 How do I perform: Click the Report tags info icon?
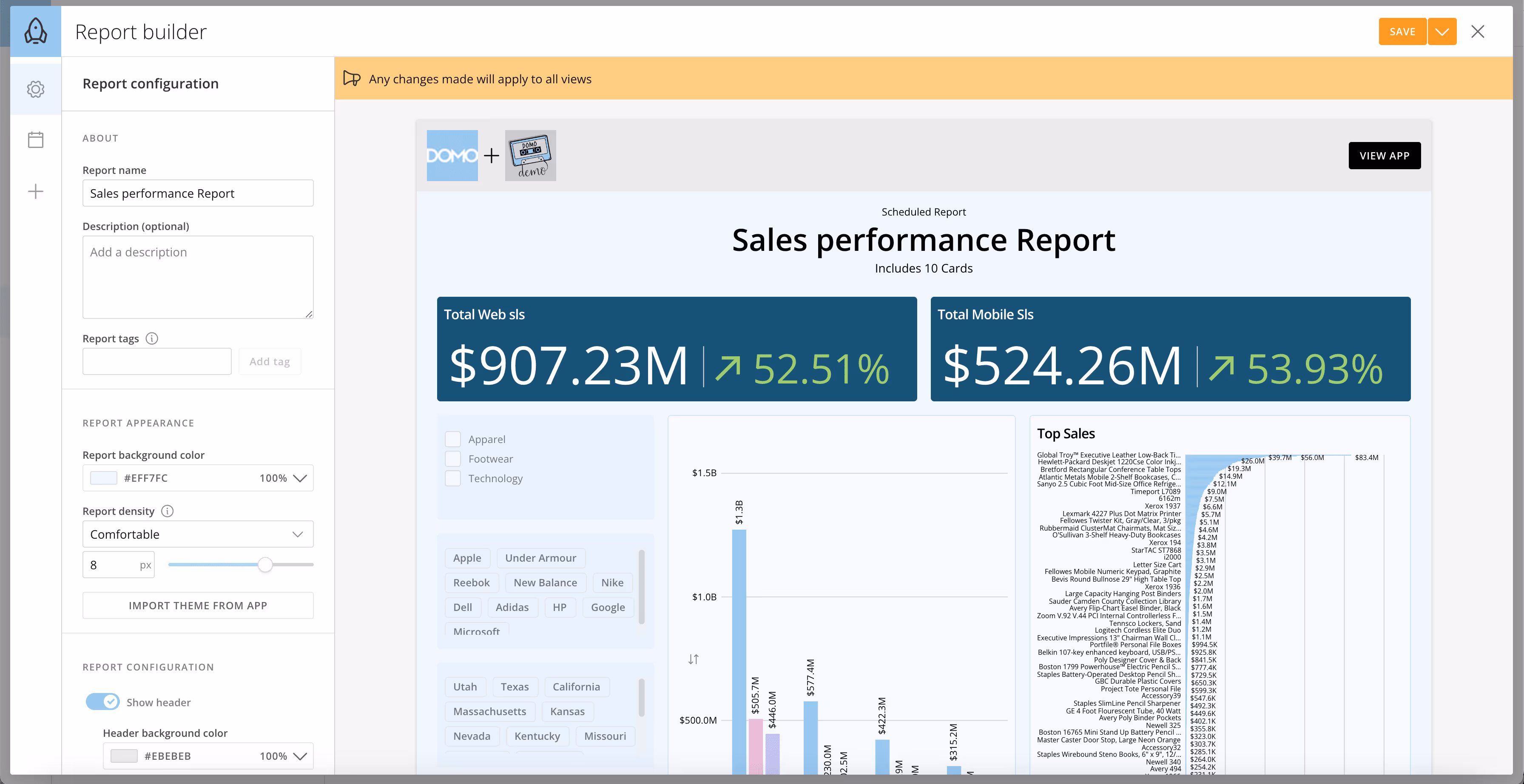[152, 338]
